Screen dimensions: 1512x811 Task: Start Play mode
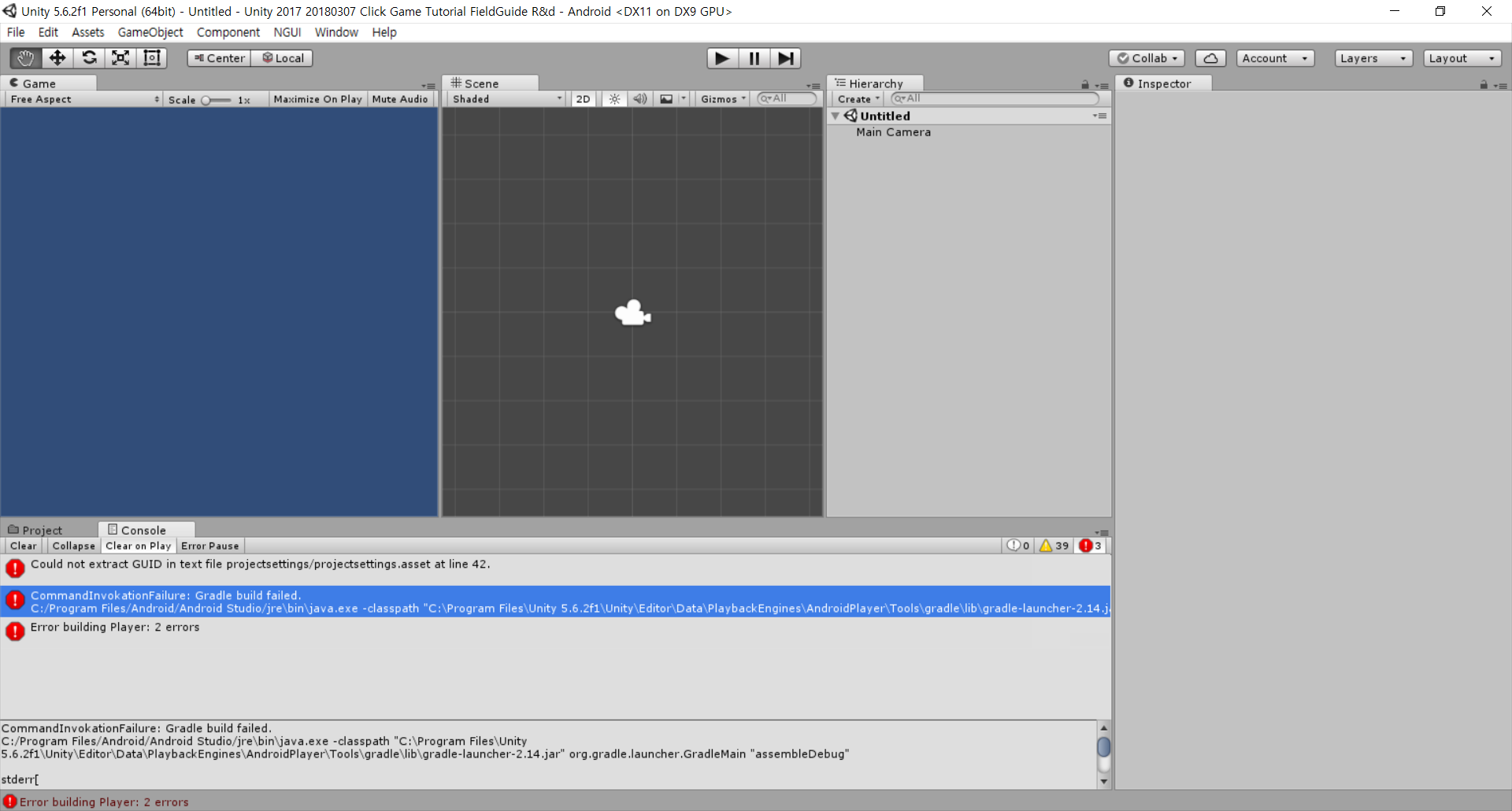pyautogui.click(x=722, y=58)
